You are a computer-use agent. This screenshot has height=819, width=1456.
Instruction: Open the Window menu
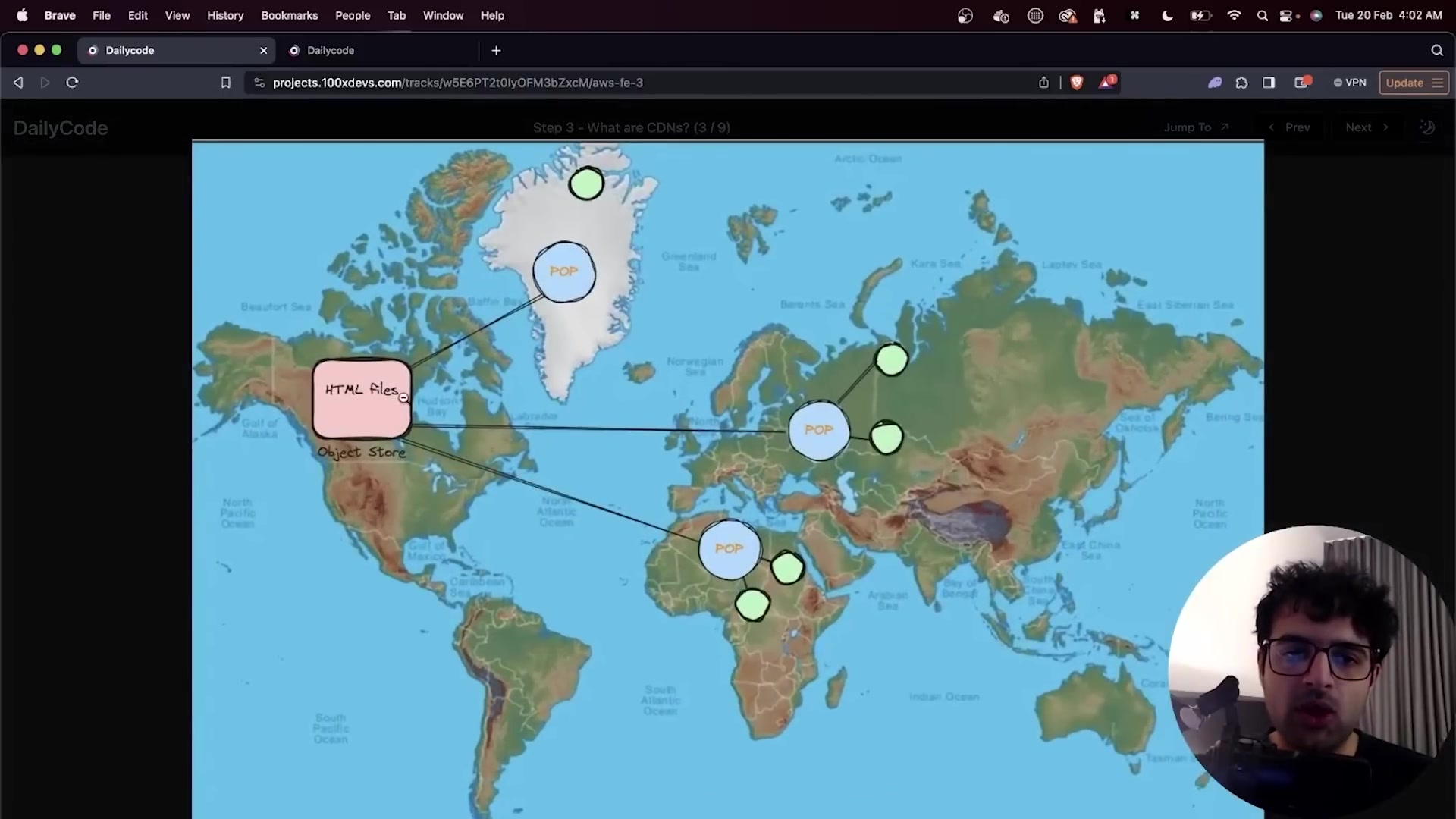click(x=443, y=15)
